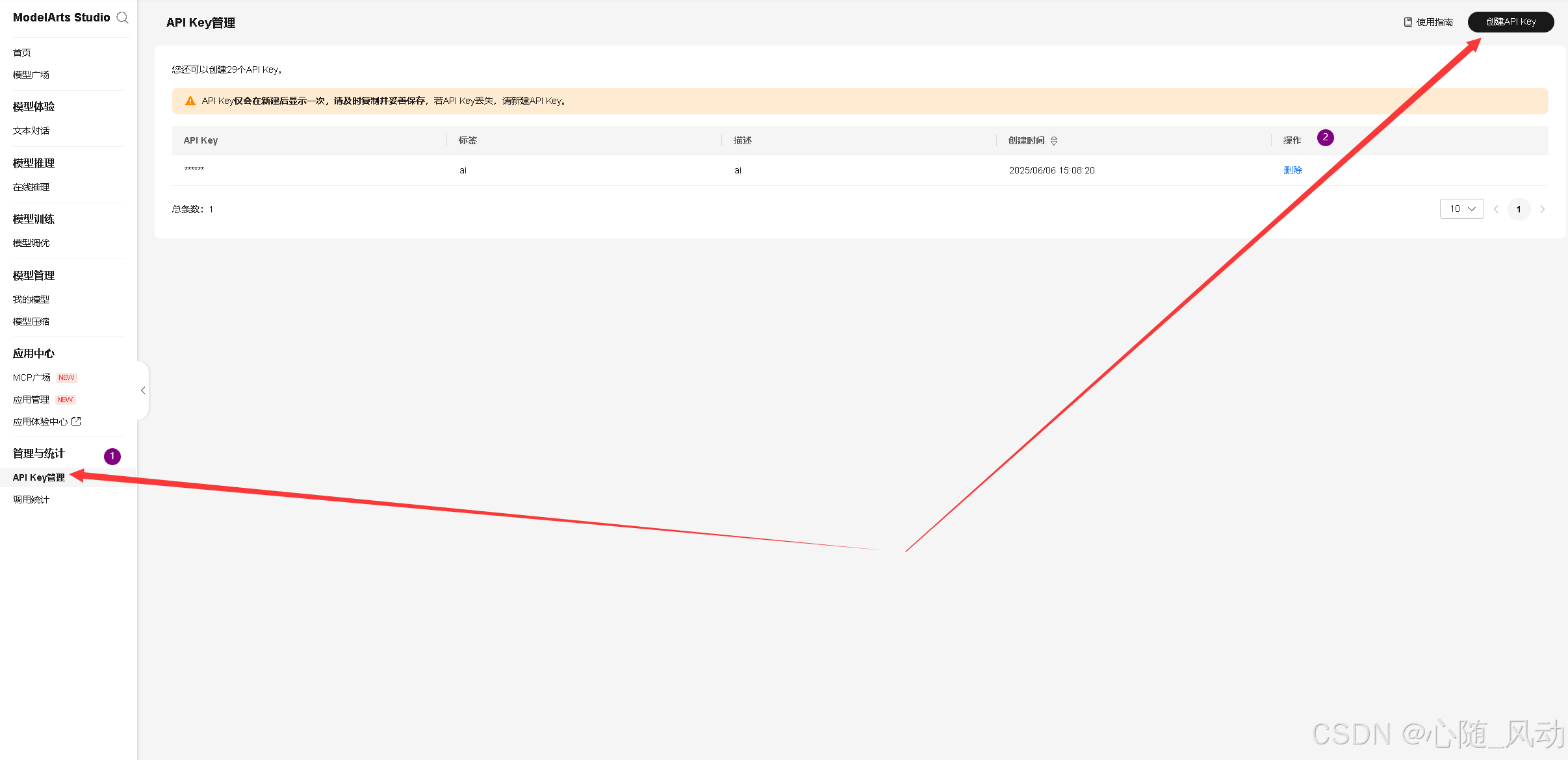This screenshot has height=760, width=1568.
Task: Open 首页 in the sidebar
Action: point(22,53)
